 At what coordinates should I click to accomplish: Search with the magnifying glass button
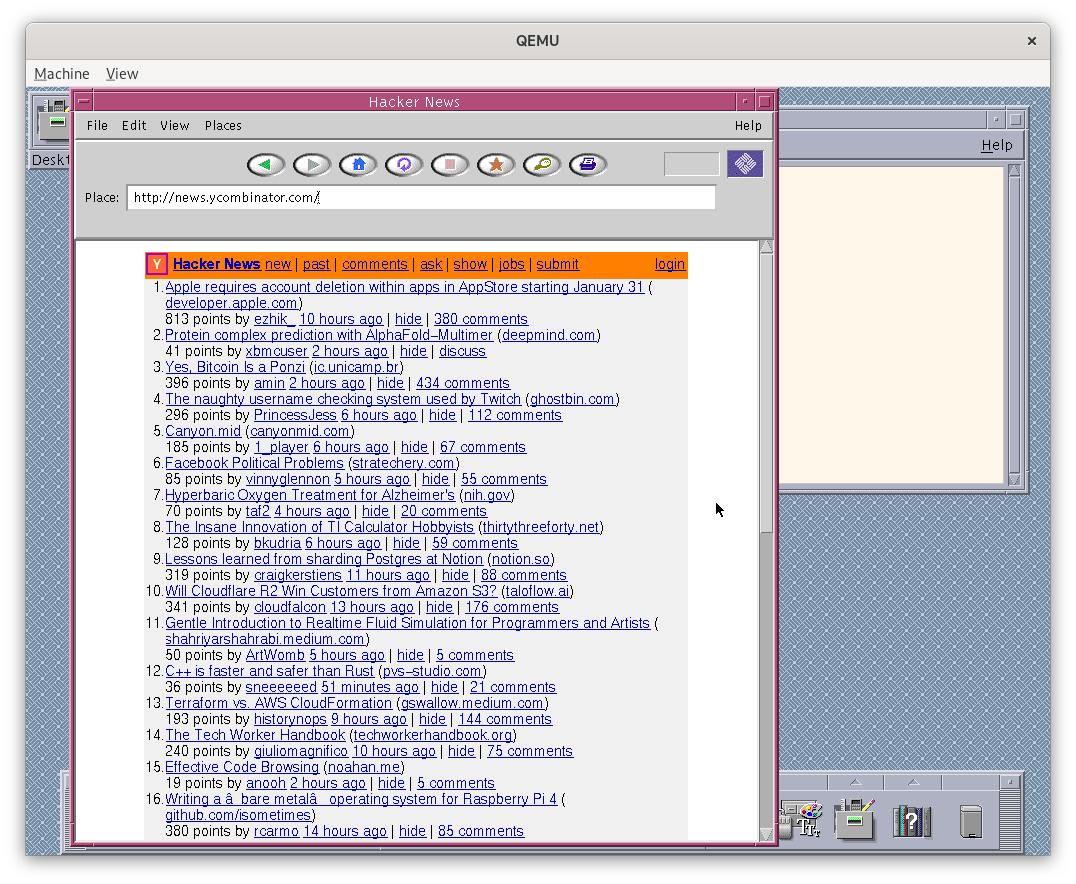541,165
